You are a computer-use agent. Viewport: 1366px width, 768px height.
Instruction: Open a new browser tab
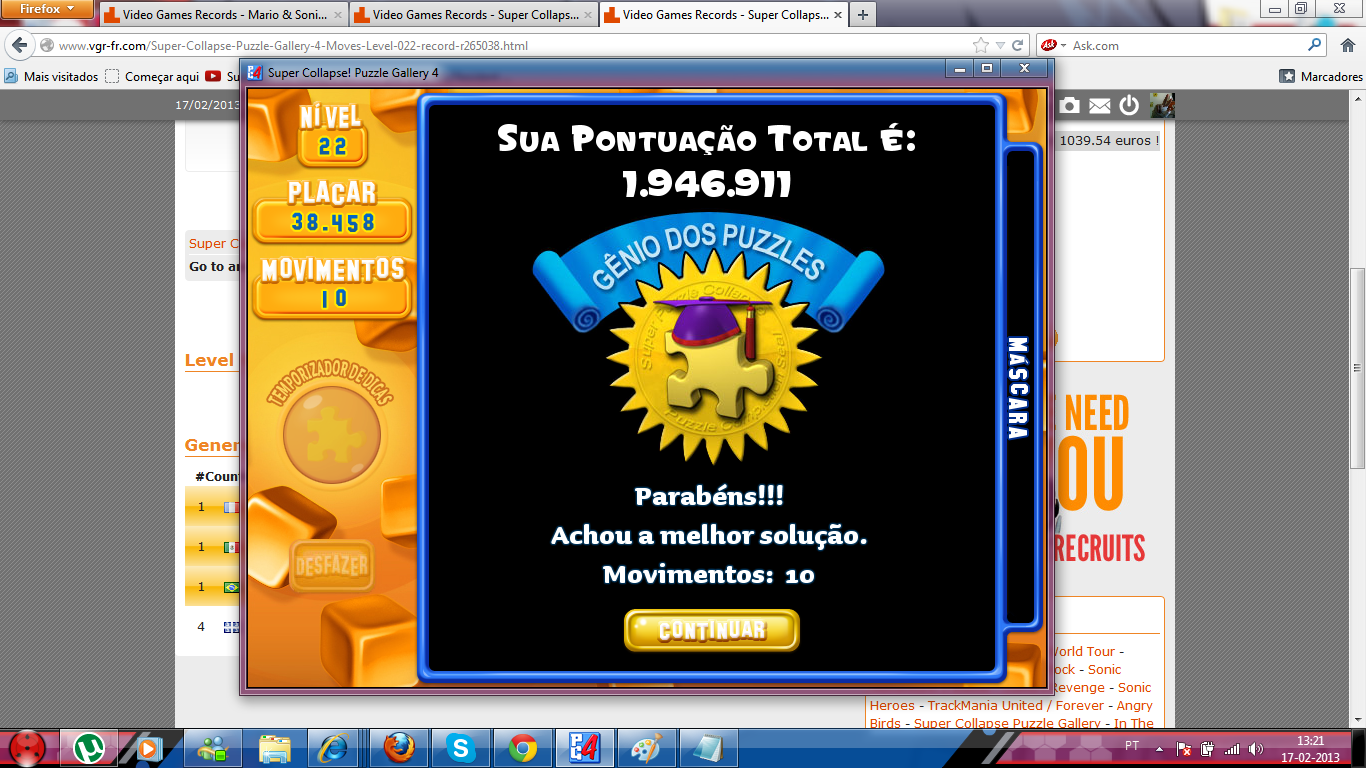point(862,15)
